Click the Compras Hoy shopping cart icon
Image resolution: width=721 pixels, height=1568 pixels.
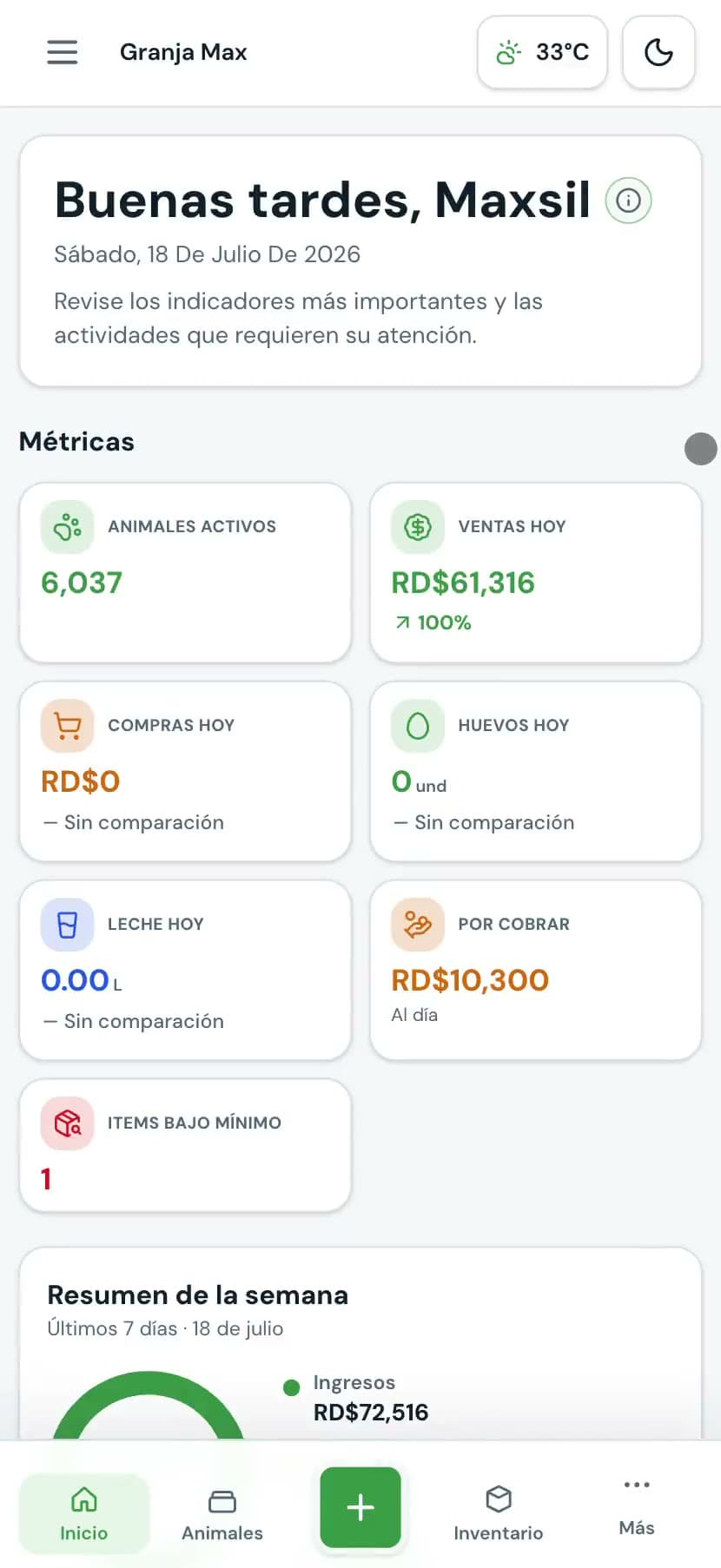(67, 726)
